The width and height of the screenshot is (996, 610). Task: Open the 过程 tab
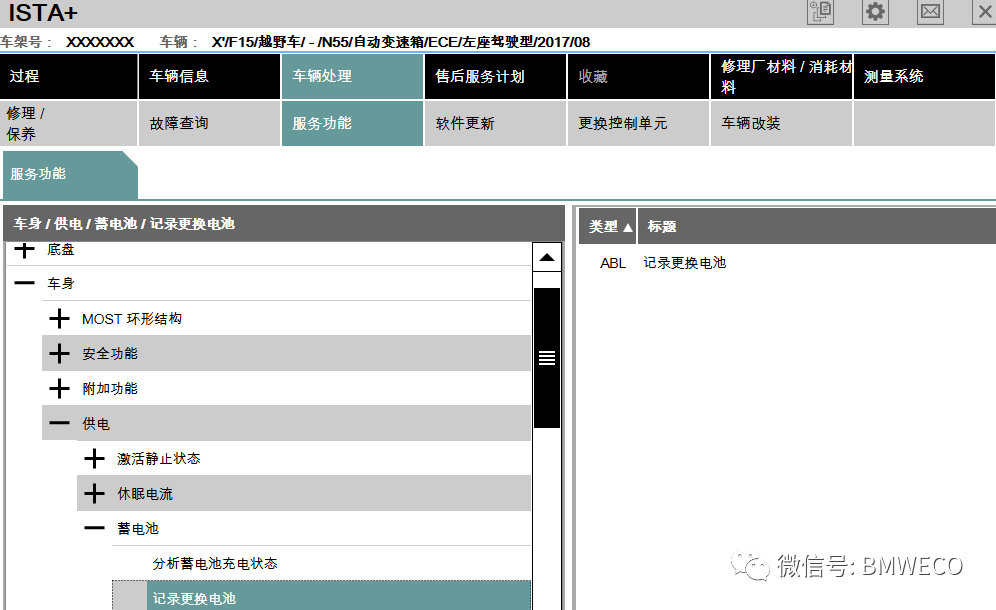coord(69,76)
